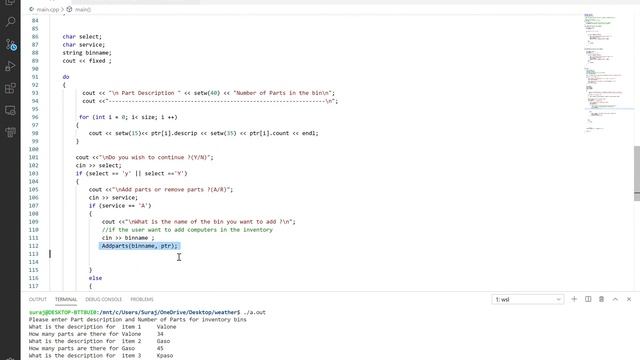Open Extensions view in activity bar
Viewport: 640px width, 360px height.
10,88
